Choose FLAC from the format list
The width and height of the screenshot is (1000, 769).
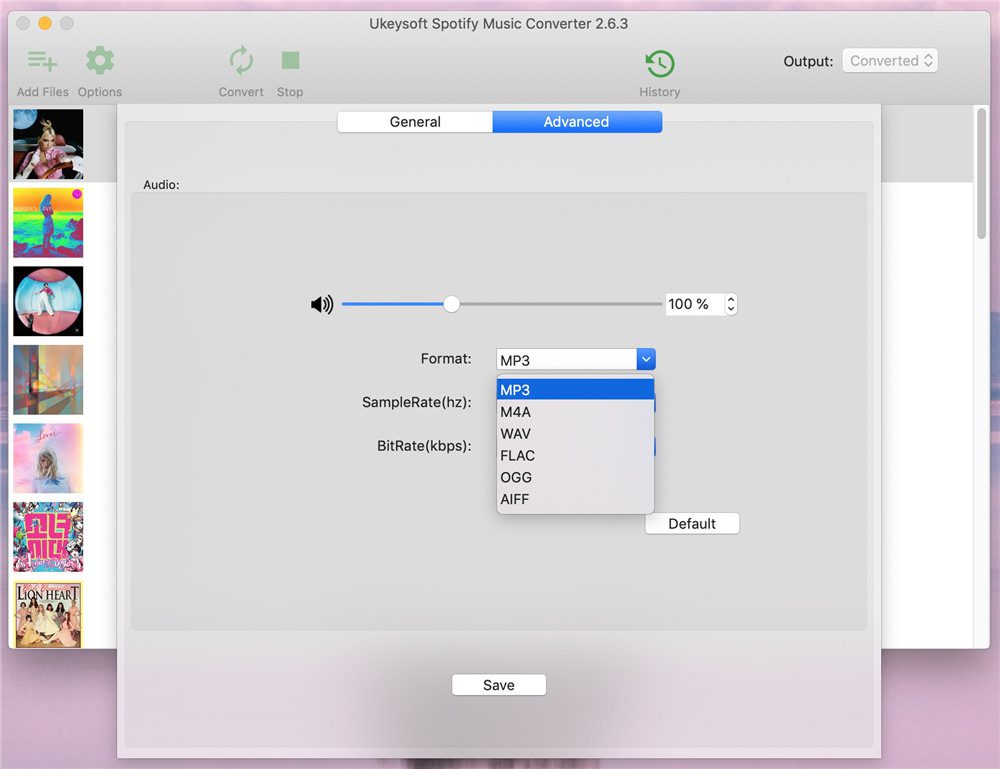(x=575, y=455)
